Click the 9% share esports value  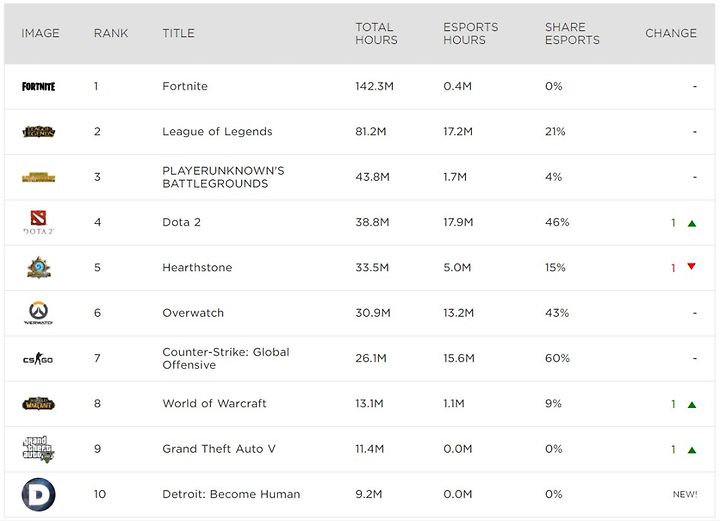553,403
